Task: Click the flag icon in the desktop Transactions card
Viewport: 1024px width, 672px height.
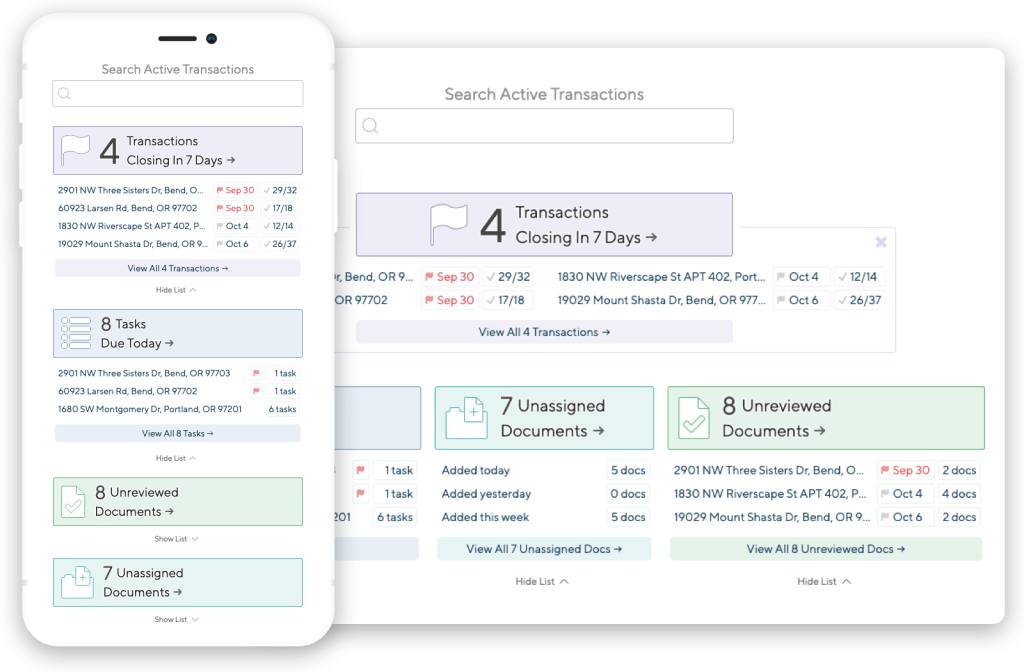Action: click(448, 225)
